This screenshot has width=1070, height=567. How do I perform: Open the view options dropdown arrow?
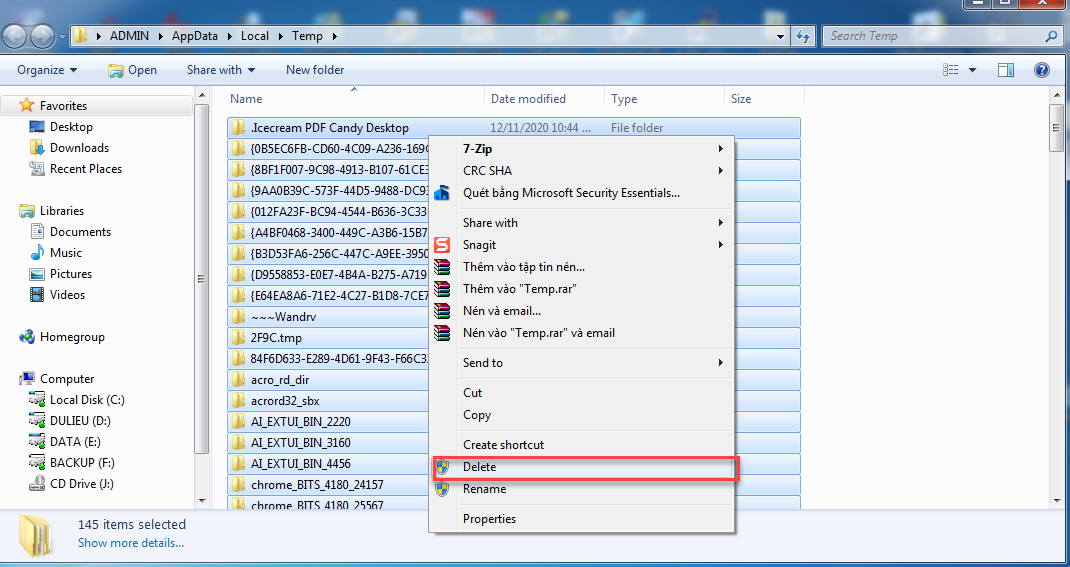tap(972, 70)
